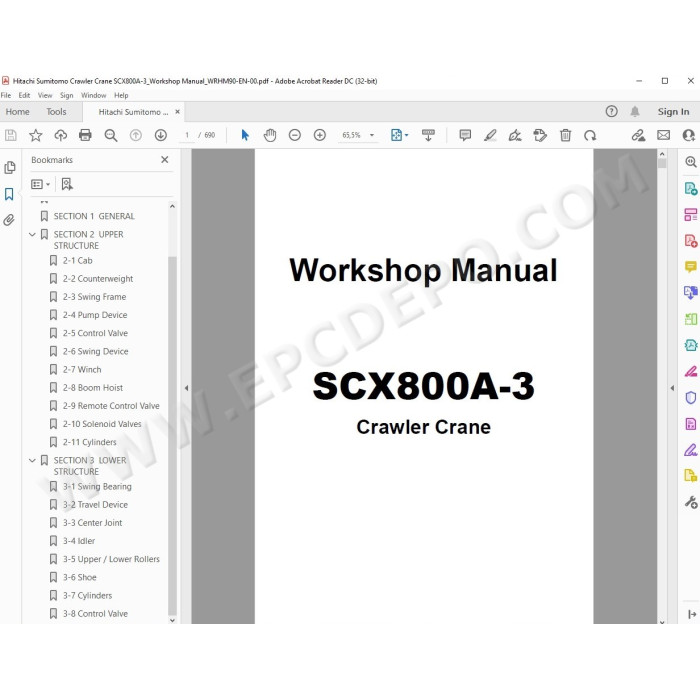Open the 2-1 Cab bookmark
The image size is (700, 700).
click(78, 261)
